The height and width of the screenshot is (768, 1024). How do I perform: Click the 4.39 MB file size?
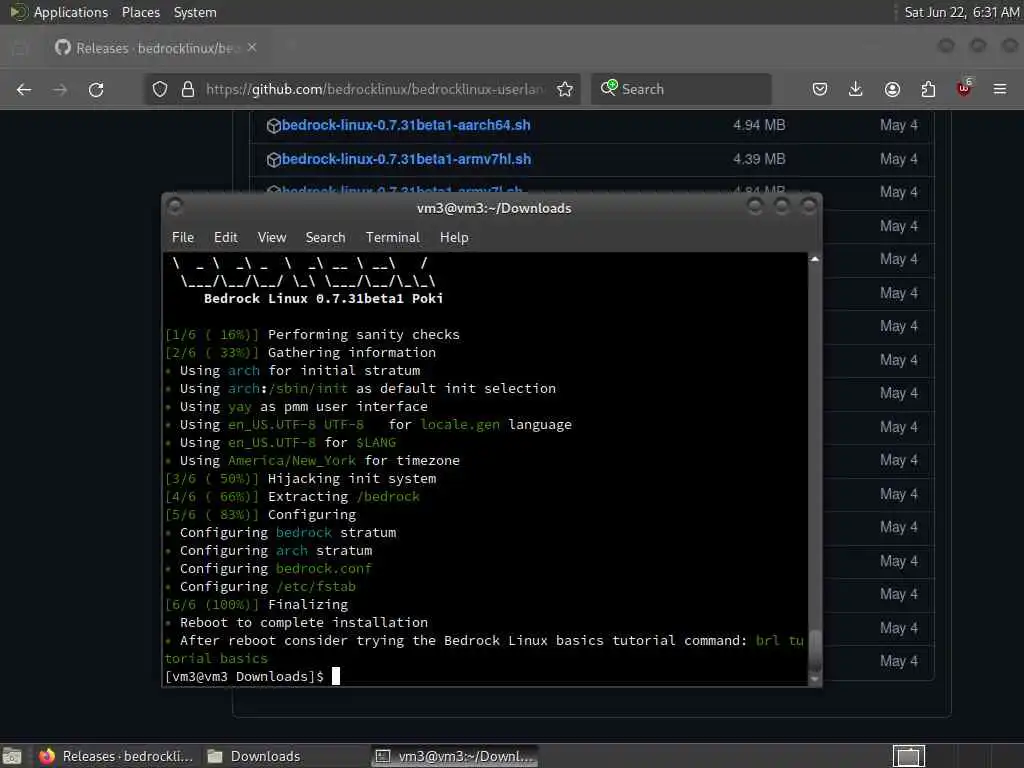[x=759, y=159]
